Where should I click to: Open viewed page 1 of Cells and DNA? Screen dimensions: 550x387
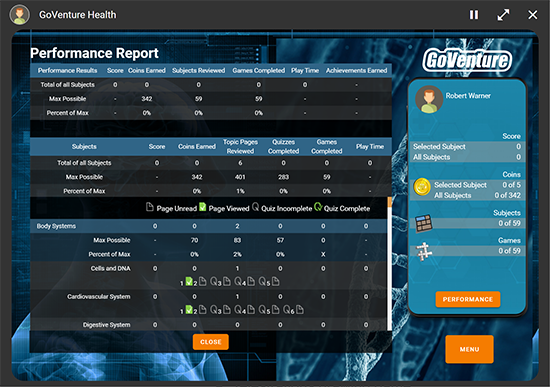point(189,281)
